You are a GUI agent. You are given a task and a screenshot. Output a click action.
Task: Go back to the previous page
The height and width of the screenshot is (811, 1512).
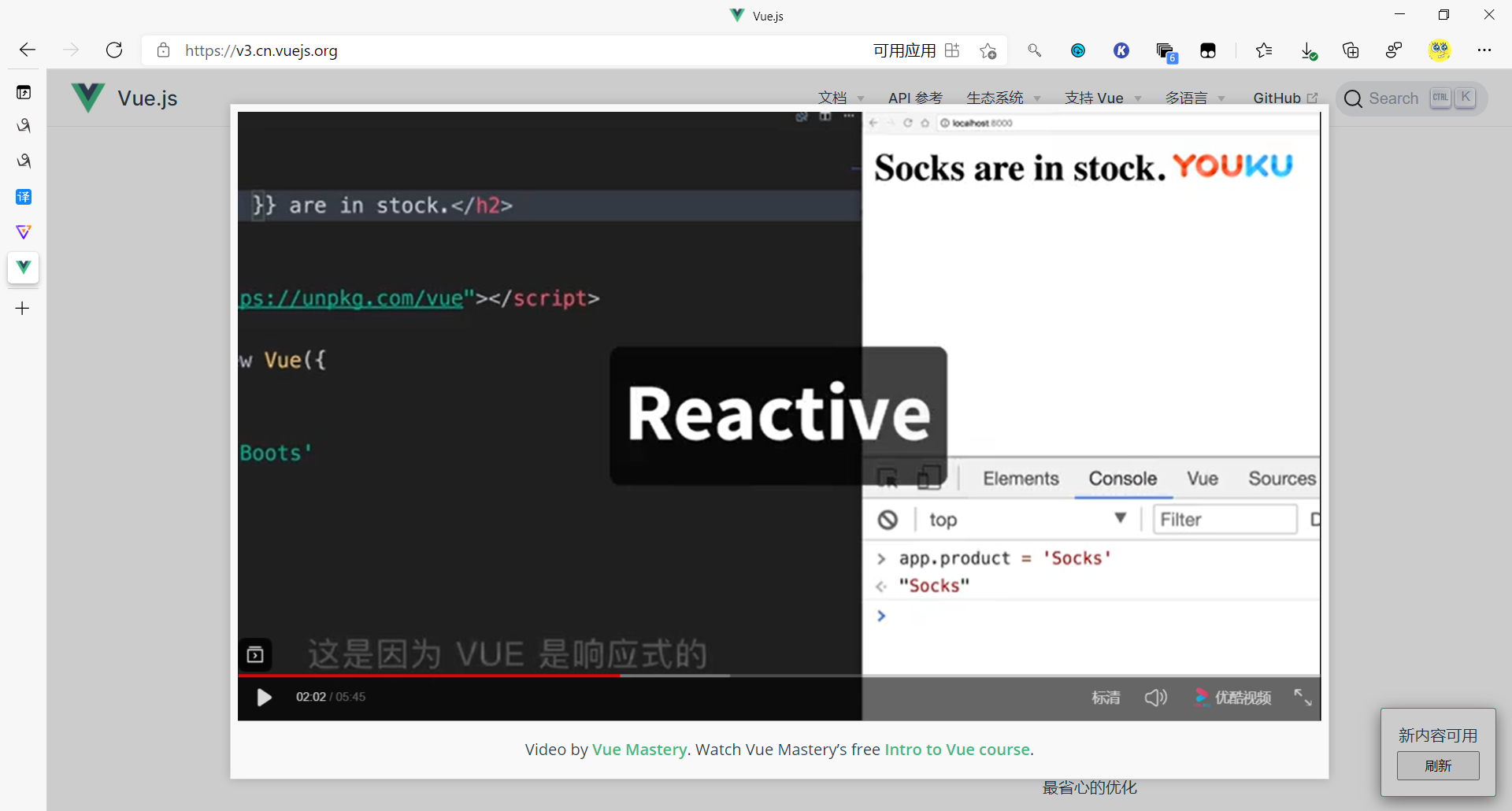tap(28, 50)
